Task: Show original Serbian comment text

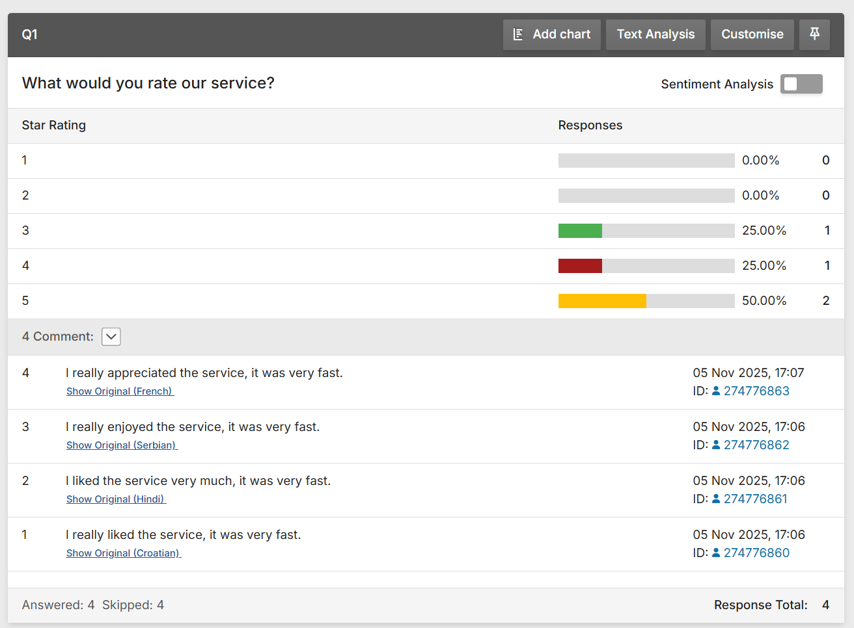Action: click(121, 445)
